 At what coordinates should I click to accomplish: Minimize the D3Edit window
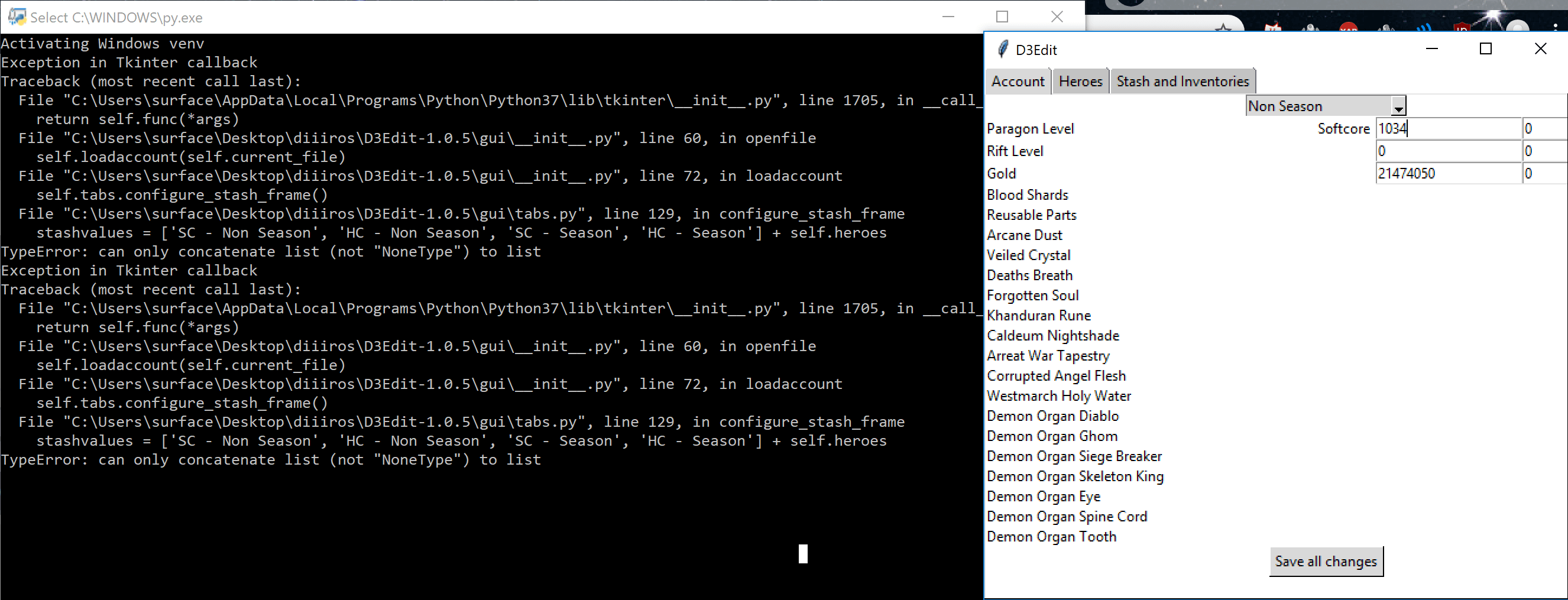(1431, 48)
